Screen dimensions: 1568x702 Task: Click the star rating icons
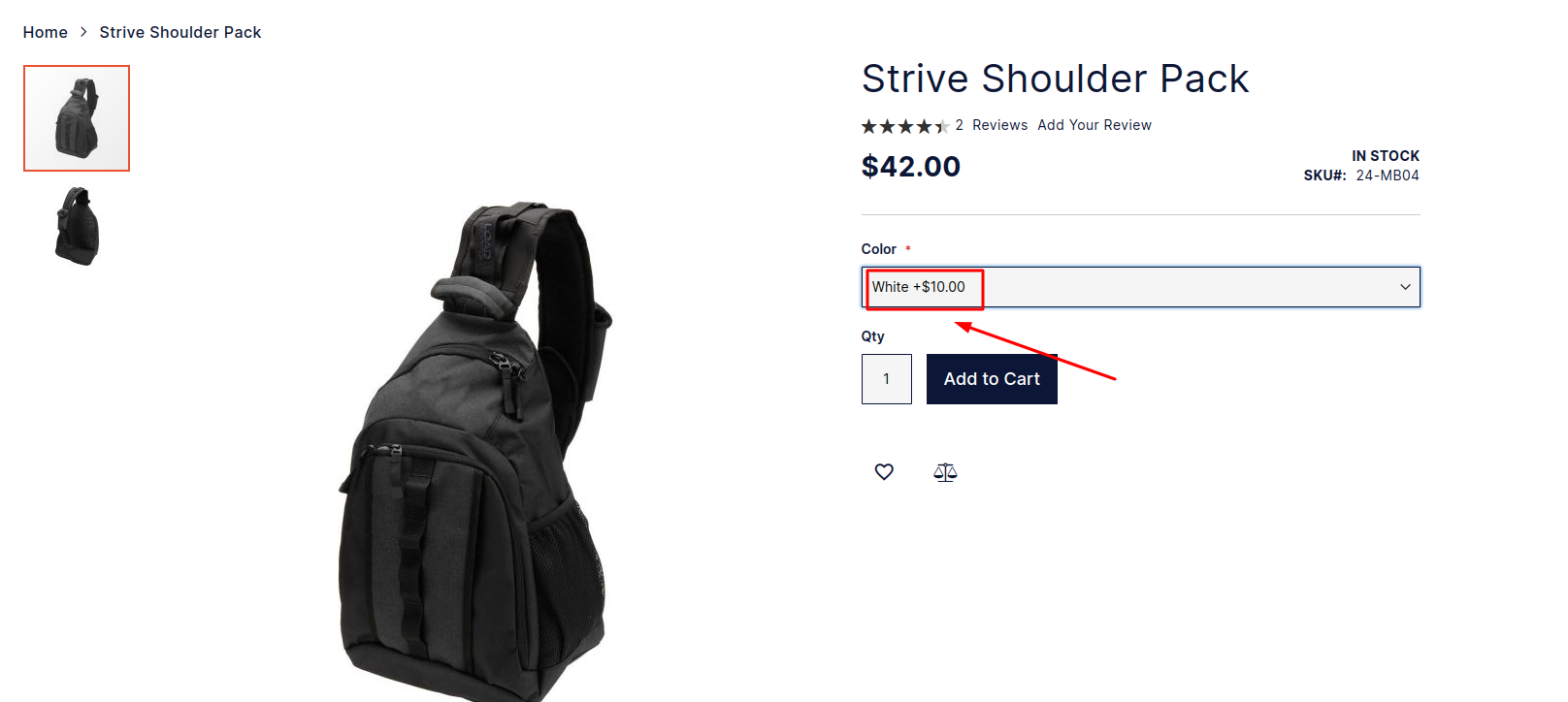pyautogui.click(x=904, y=126)
